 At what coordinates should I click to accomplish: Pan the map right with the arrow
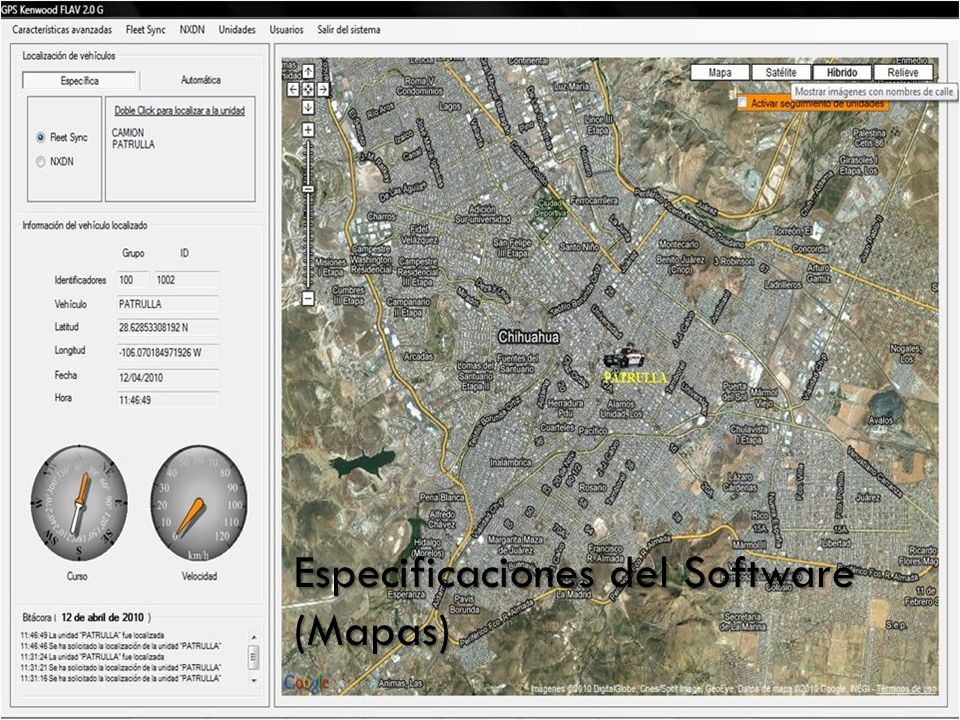coord(323,89)
